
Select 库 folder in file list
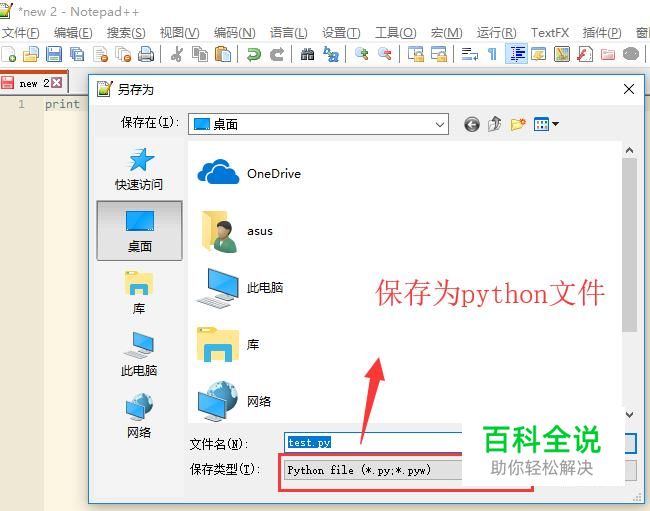tap(228, 344)
